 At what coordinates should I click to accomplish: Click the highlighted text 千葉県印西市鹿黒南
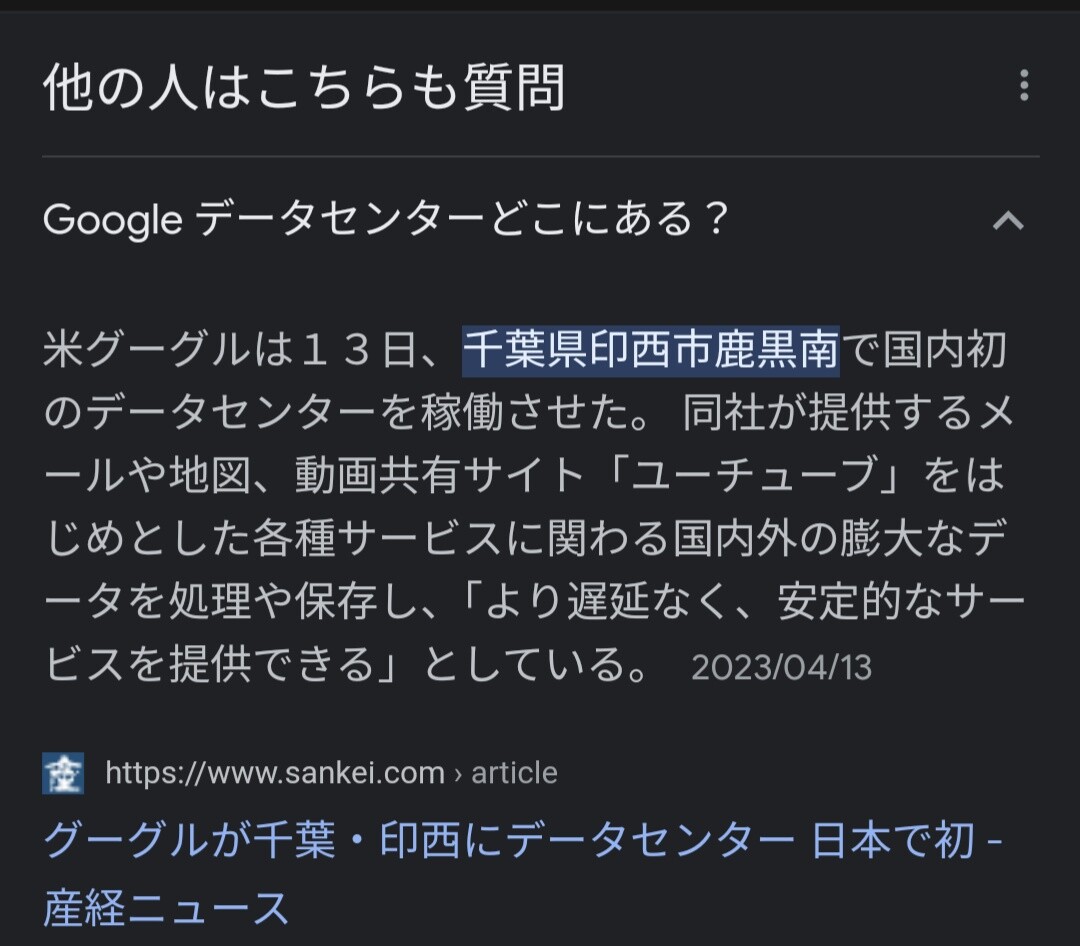[650, 351]
